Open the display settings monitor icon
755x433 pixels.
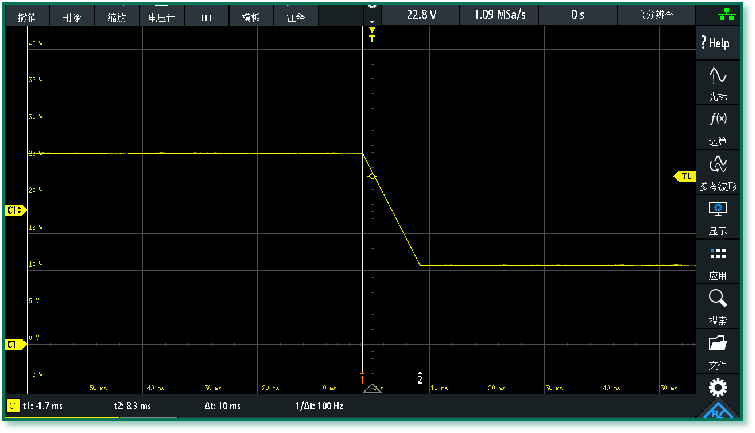coord(717,214)
